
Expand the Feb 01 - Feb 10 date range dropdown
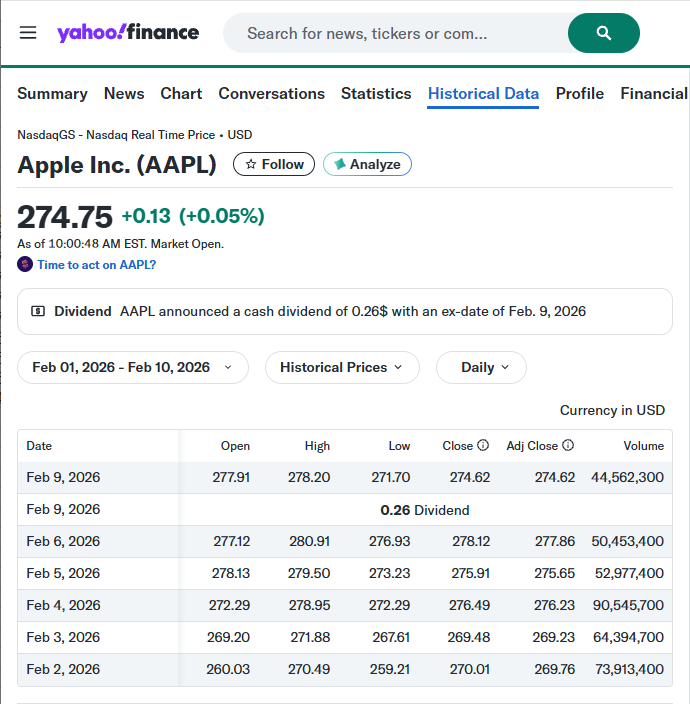[x=133, y=367]
